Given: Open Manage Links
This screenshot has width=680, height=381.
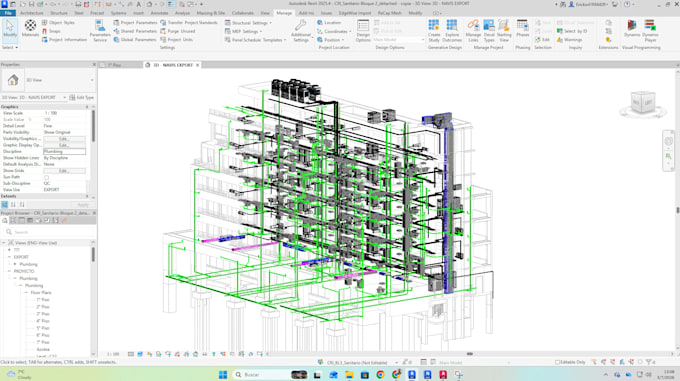Looking at the screenshot, I should tap(473, 31).
